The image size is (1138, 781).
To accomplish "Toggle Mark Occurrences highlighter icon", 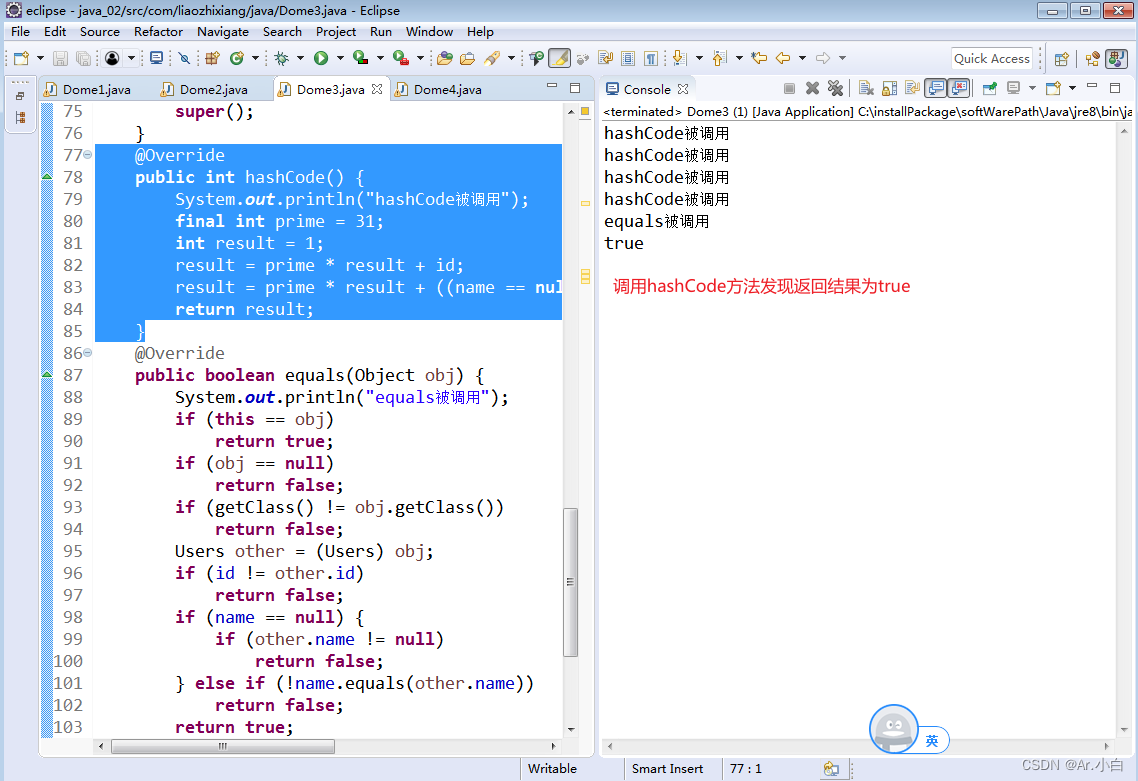I will tap(559, 58).
